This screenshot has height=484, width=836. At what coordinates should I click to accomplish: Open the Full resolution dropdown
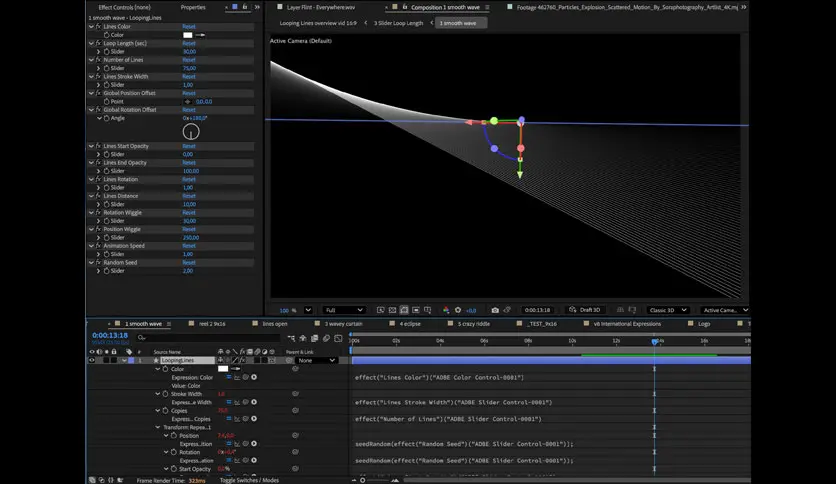point(344,310)
